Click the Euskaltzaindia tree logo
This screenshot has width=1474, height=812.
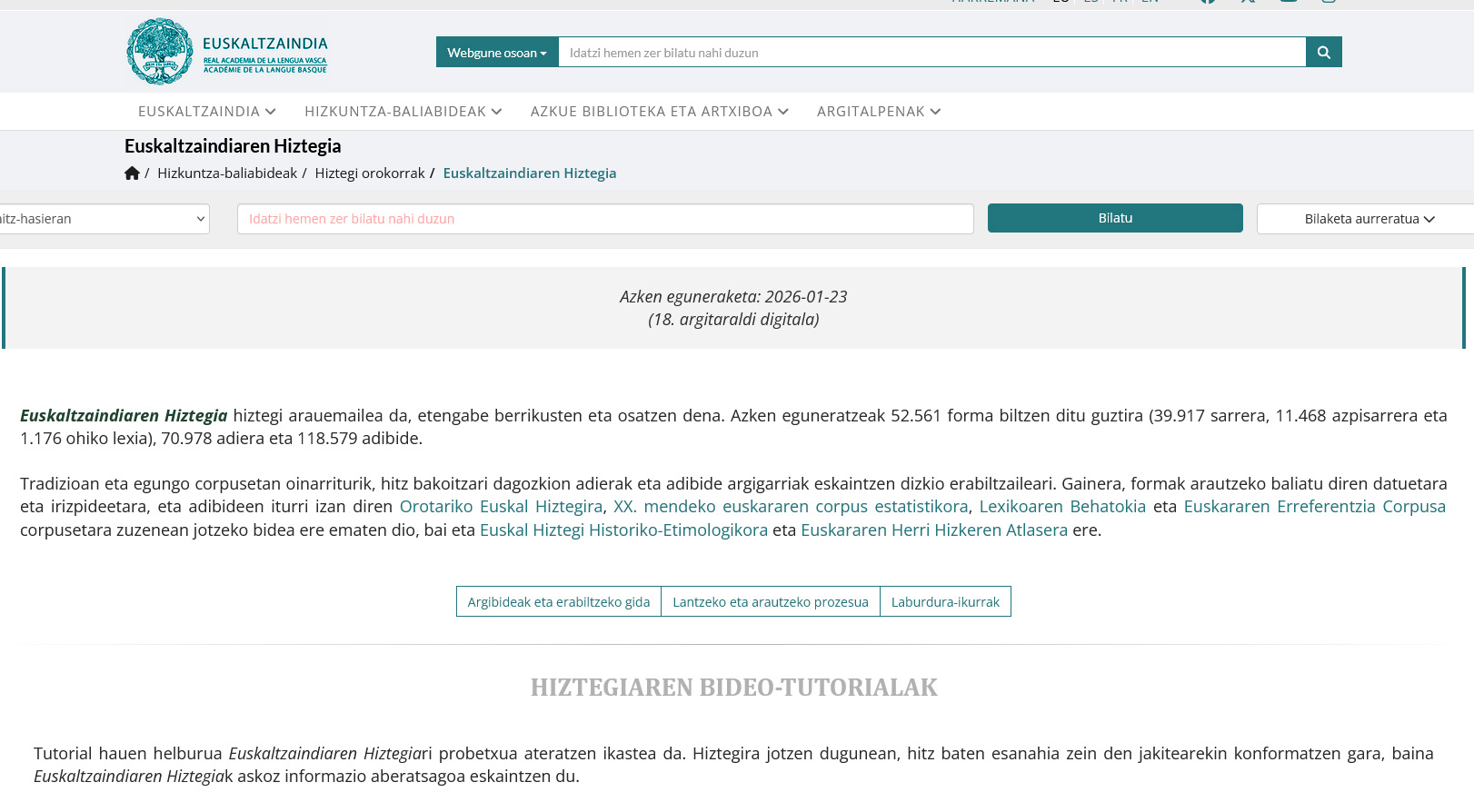point(160,52)
